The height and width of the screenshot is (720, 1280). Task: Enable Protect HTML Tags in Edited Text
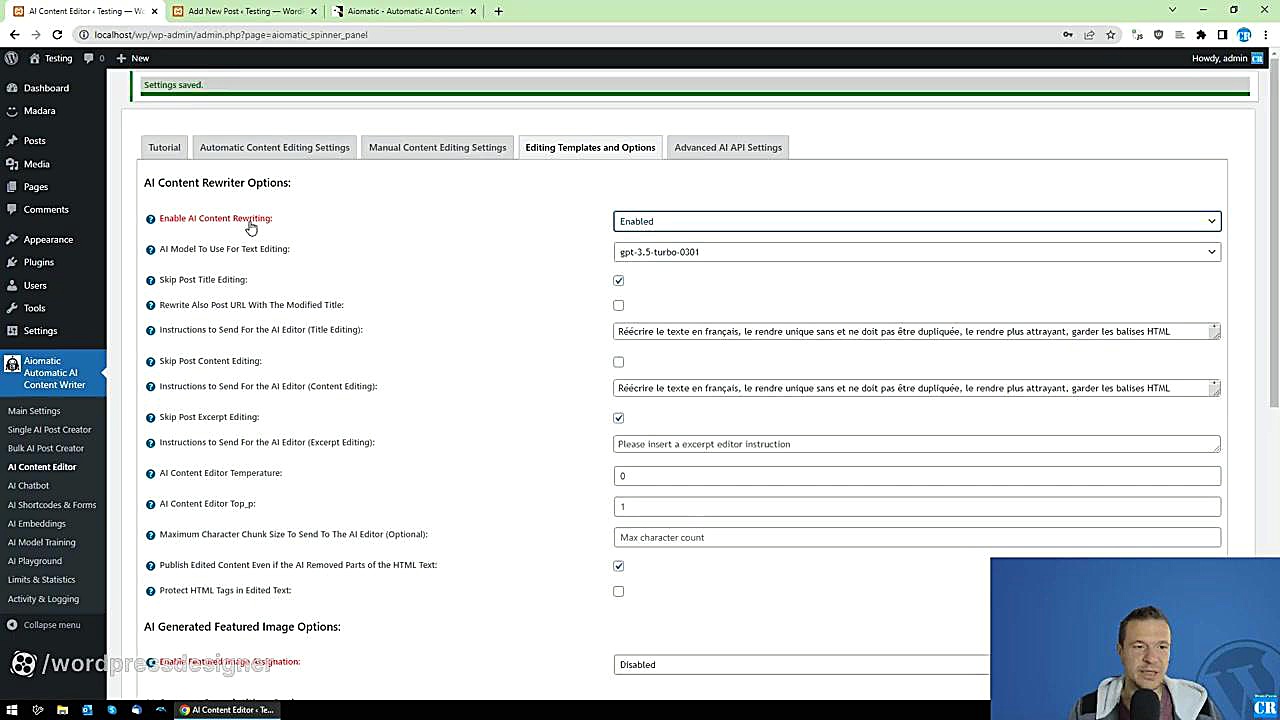[x=618, y=592]
